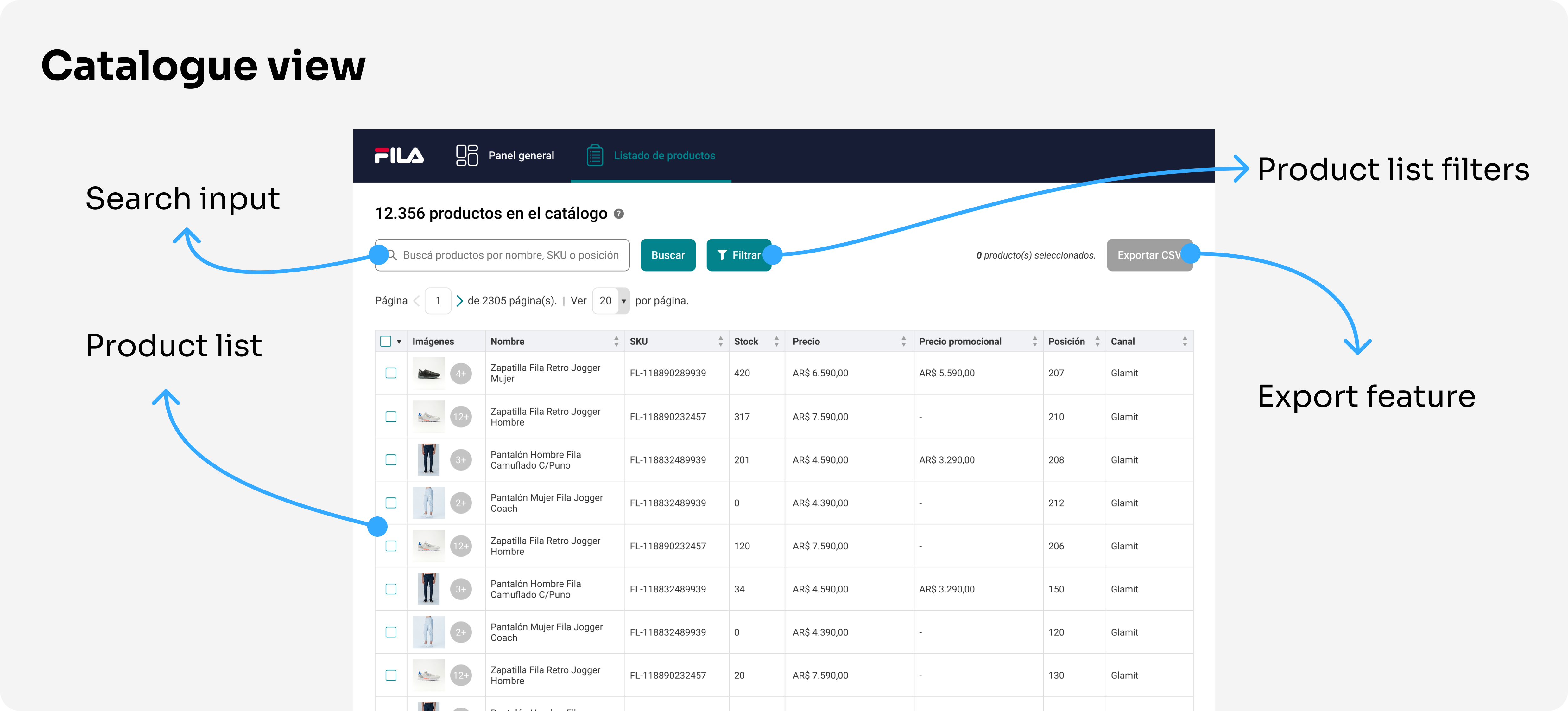This screenshot has width=1568, height=711.
Task: Open Listado de productos tab
Action: (663, 155)
